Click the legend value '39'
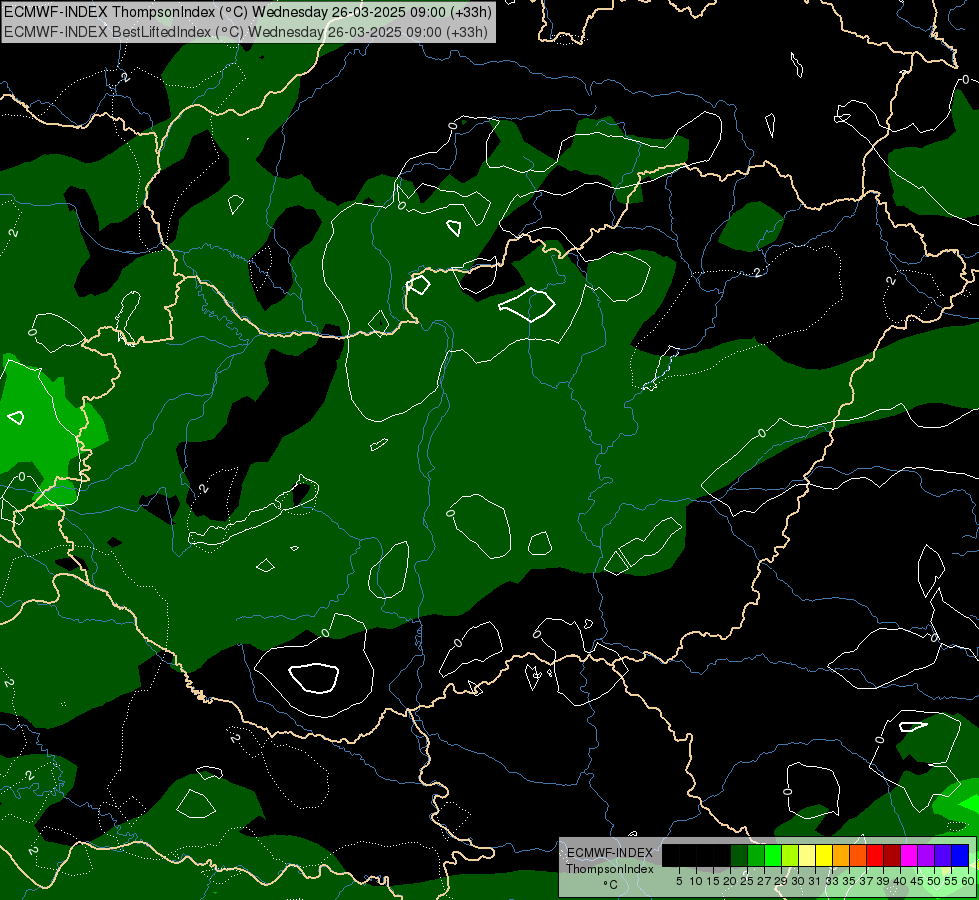Image resolution: width=979 pixels, height=900 pixels. coord(883,881)
